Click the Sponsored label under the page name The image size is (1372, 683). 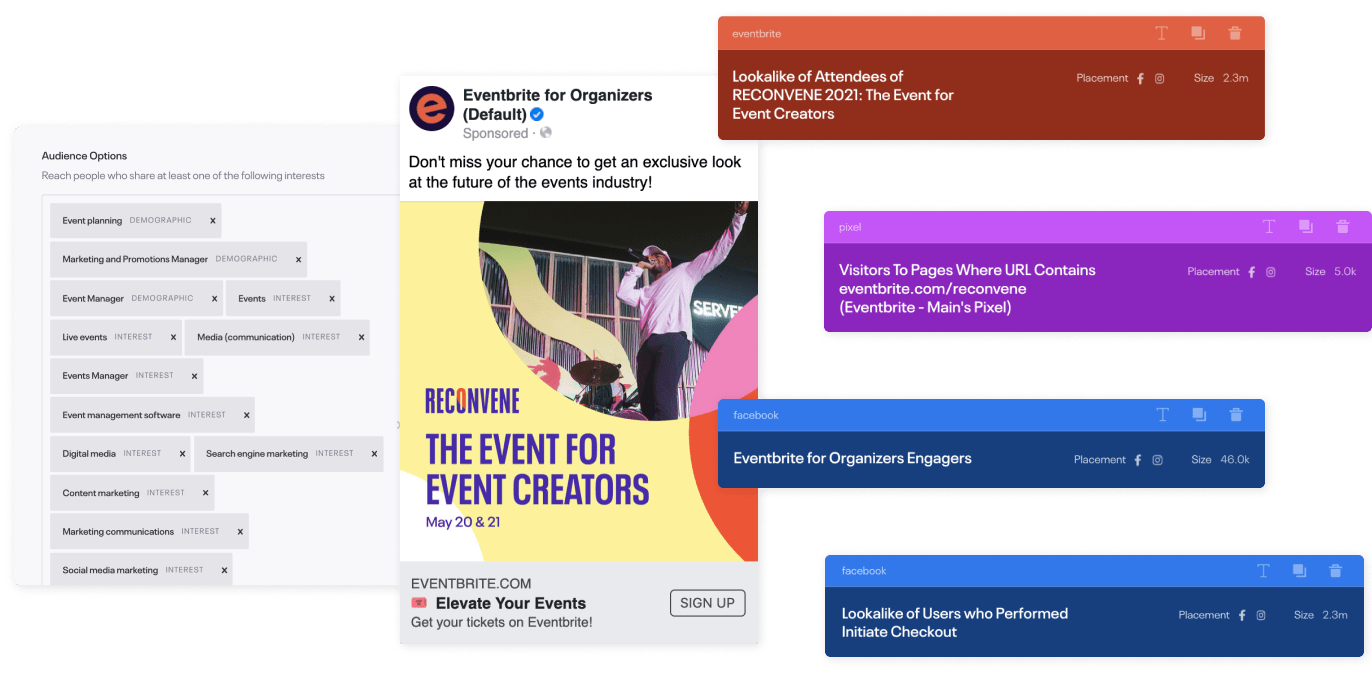point(495,133)
